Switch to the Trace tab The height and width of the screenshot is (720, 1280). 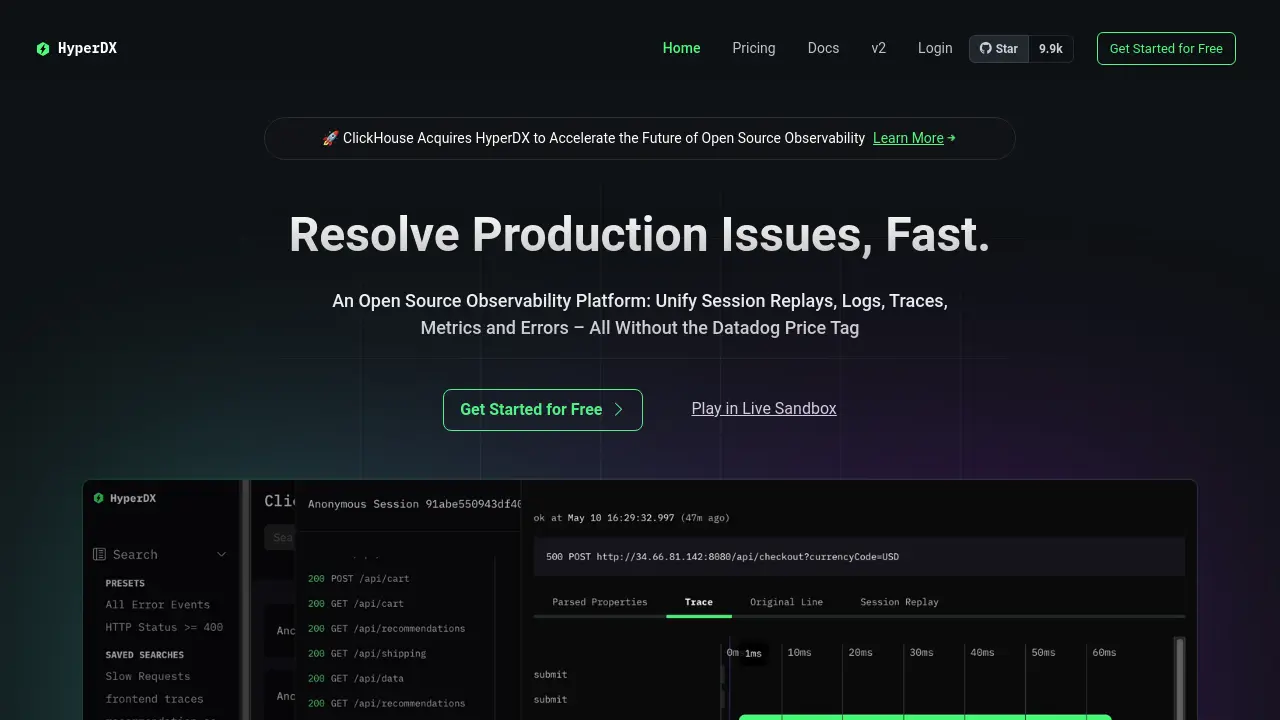[x=699, y=602]
